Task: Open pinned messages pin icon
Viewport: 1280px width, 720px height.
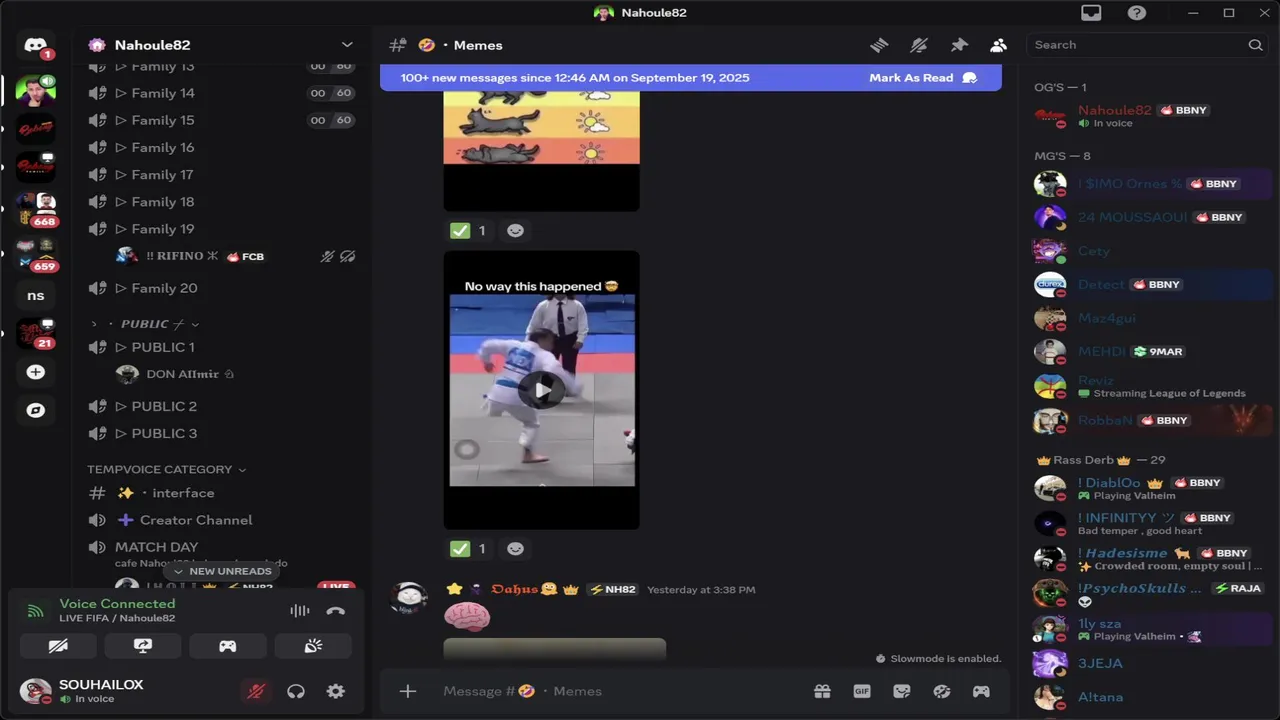Action: point(959,45)
